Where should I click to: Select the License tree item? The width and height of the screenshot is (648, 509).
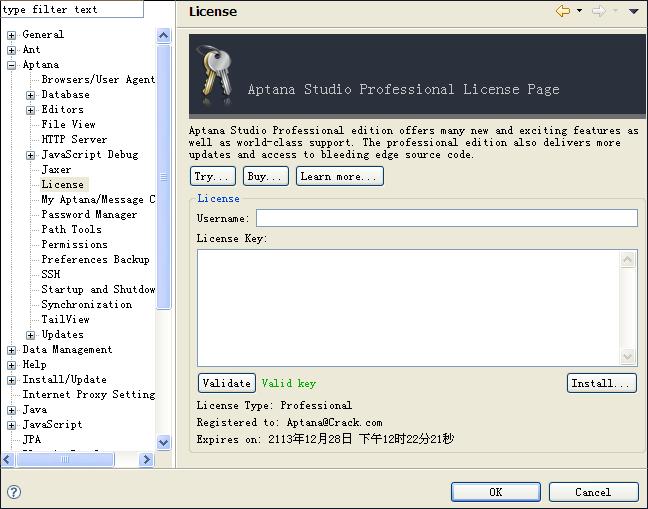62,184
